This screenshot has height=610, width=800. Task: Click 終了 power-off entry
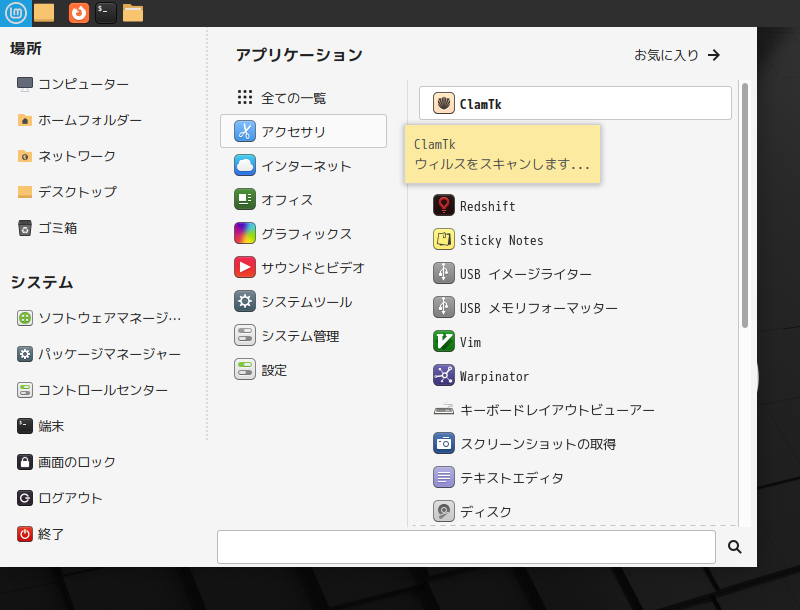[40, 534]
